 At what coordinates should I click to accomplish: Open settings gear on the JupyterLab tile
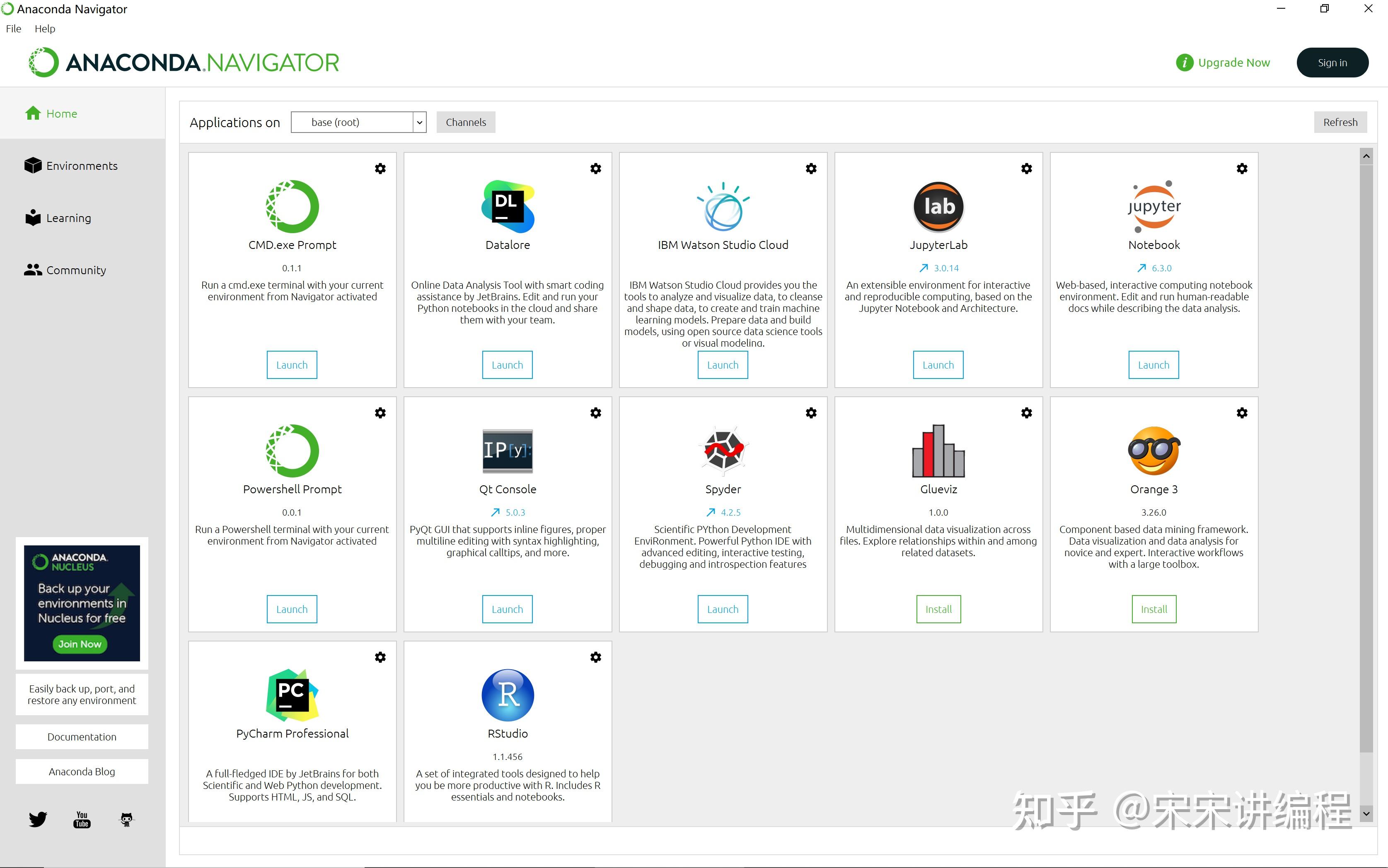[x=1026, y=168]
